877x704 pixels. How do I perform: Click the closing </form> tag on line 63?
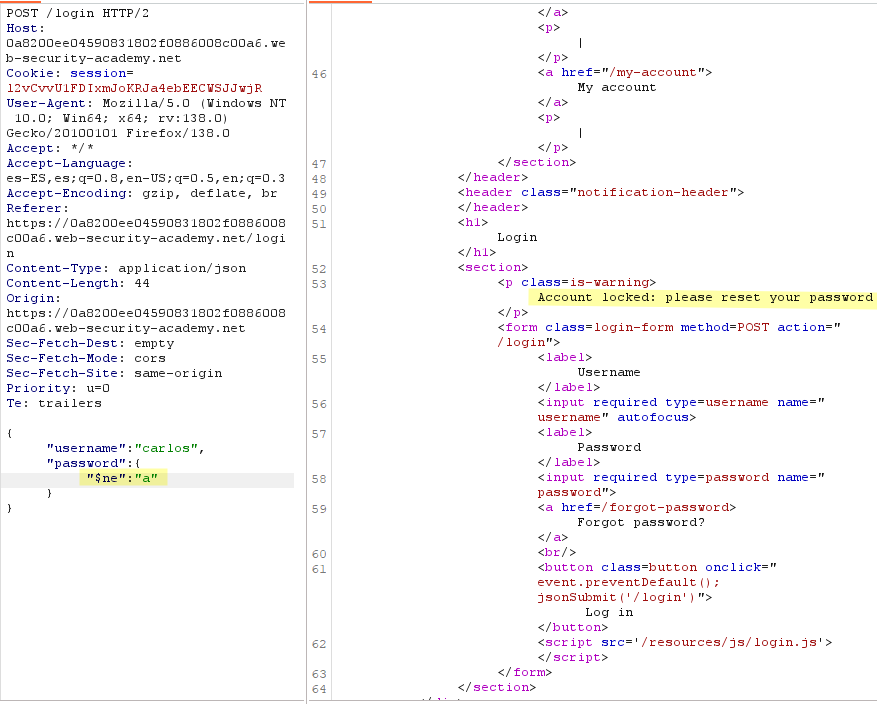[525, 672]
